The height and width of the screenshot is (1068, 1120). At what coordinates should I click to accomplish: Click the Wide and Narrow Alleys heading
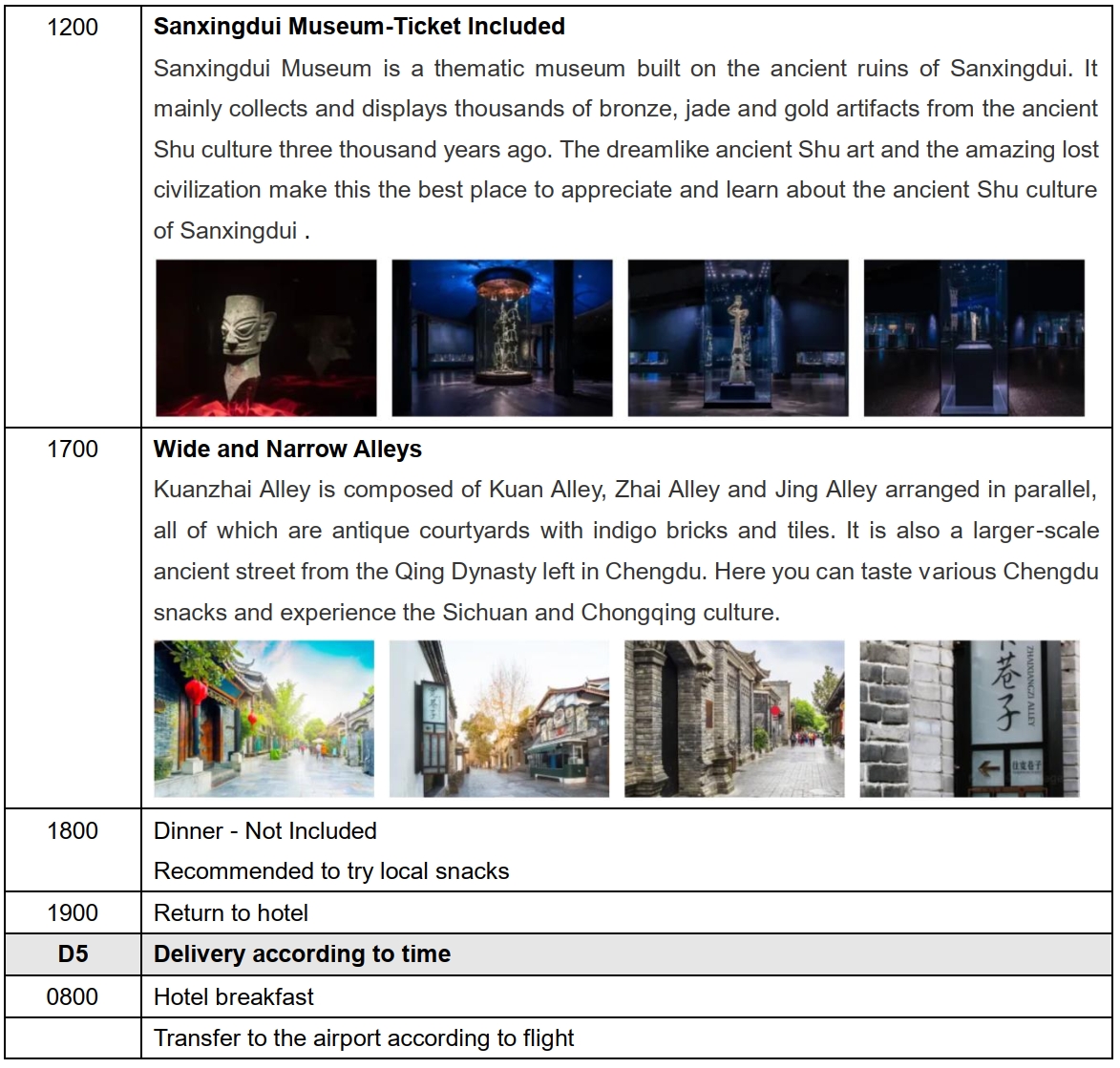click(x=287, y=449)
